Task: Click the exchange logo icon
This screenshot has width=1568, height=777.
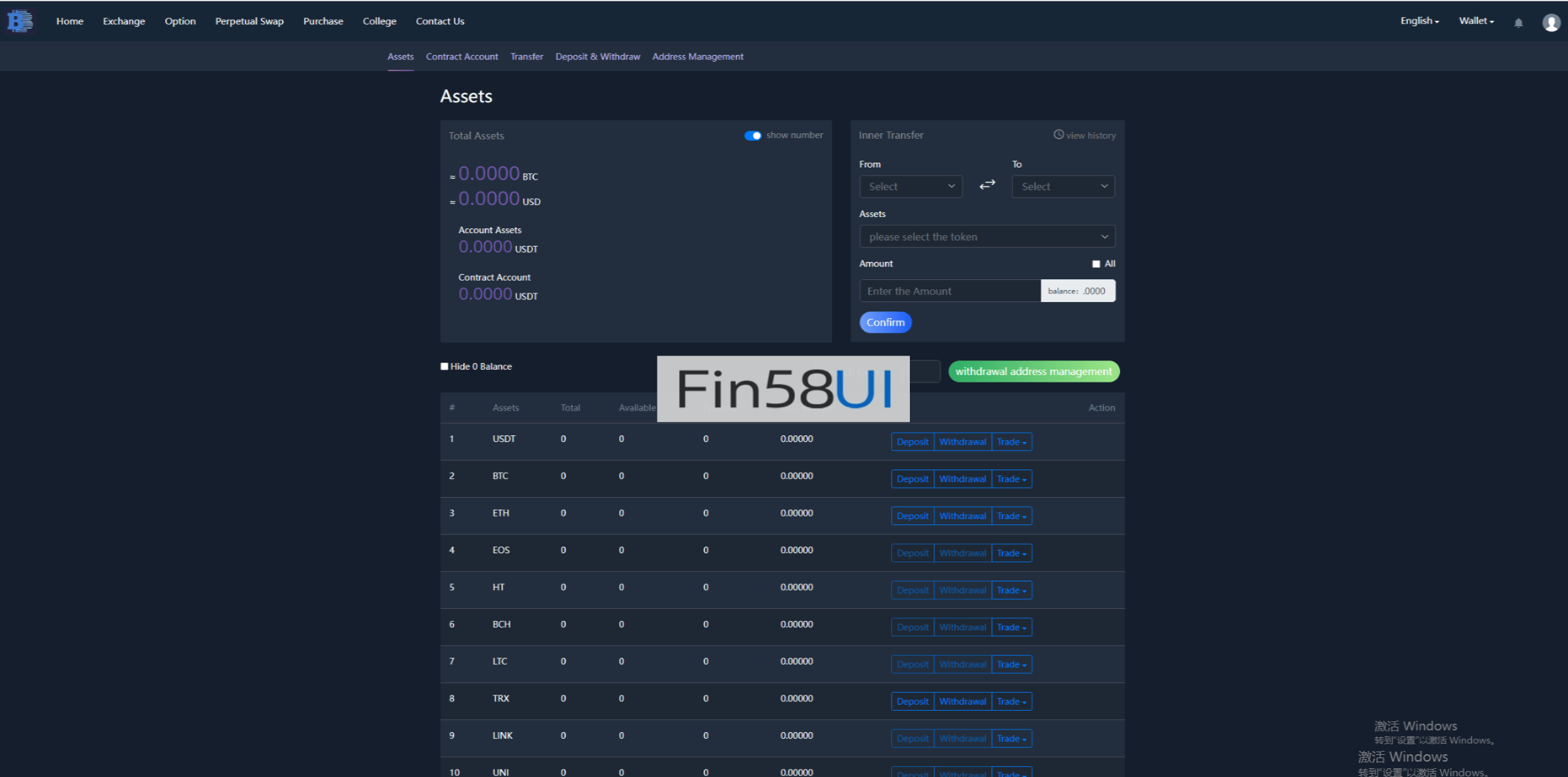Action: coord(19,21)
